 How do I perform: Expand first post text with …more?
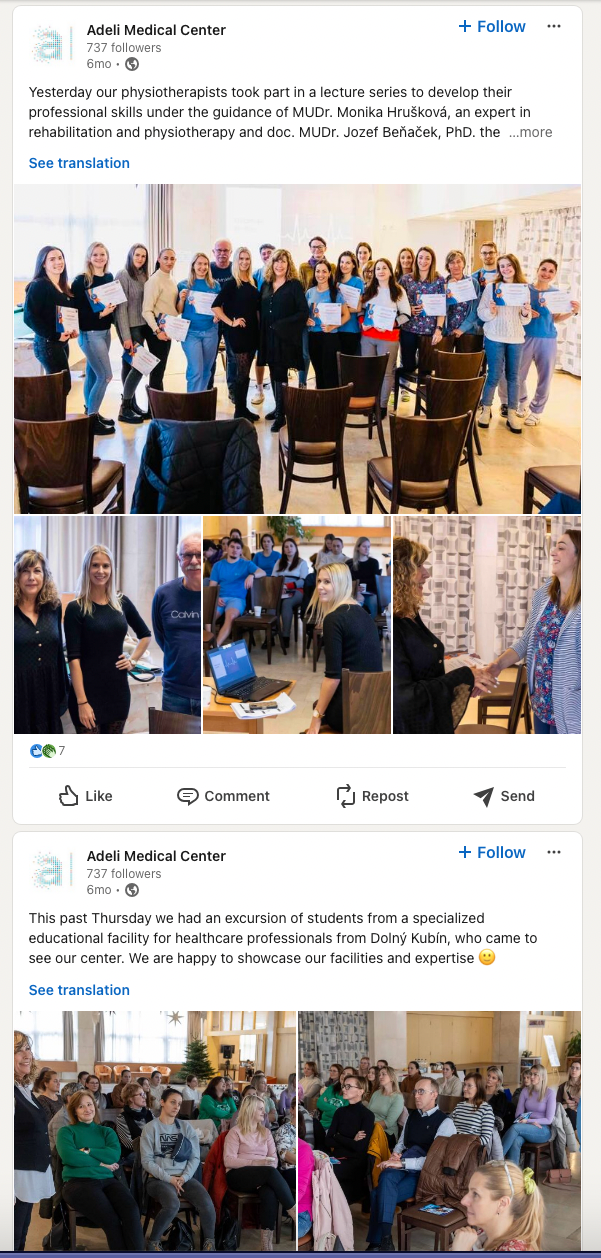coord(530,132)
